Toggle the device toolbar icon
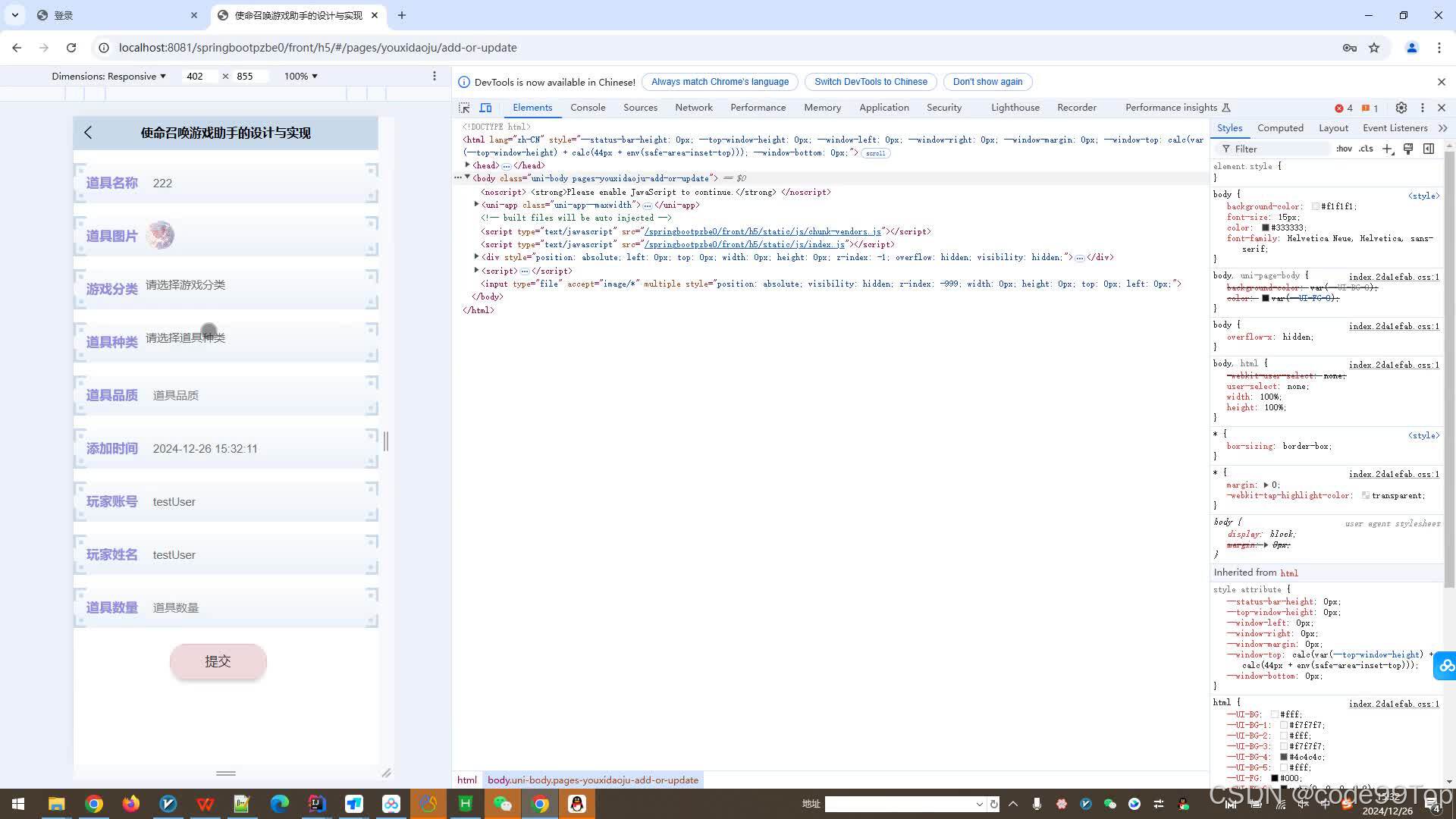This screenshot has width=1456, height=819. (x=486, y=108)
